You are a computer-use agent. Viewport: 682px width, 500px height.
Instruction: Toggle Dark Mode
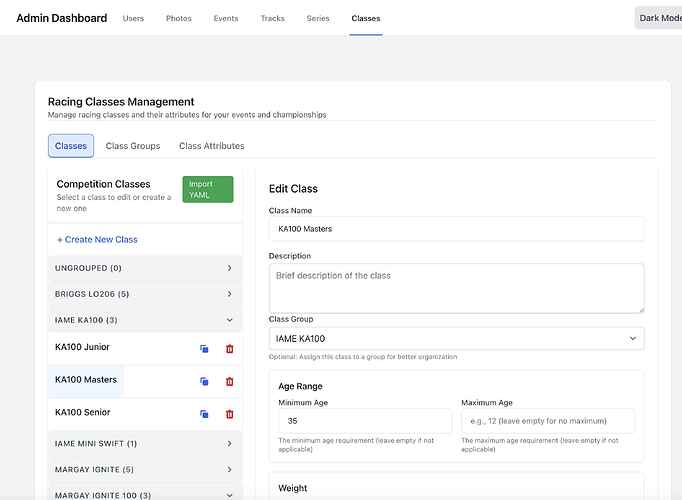click(x=659, y=18)
